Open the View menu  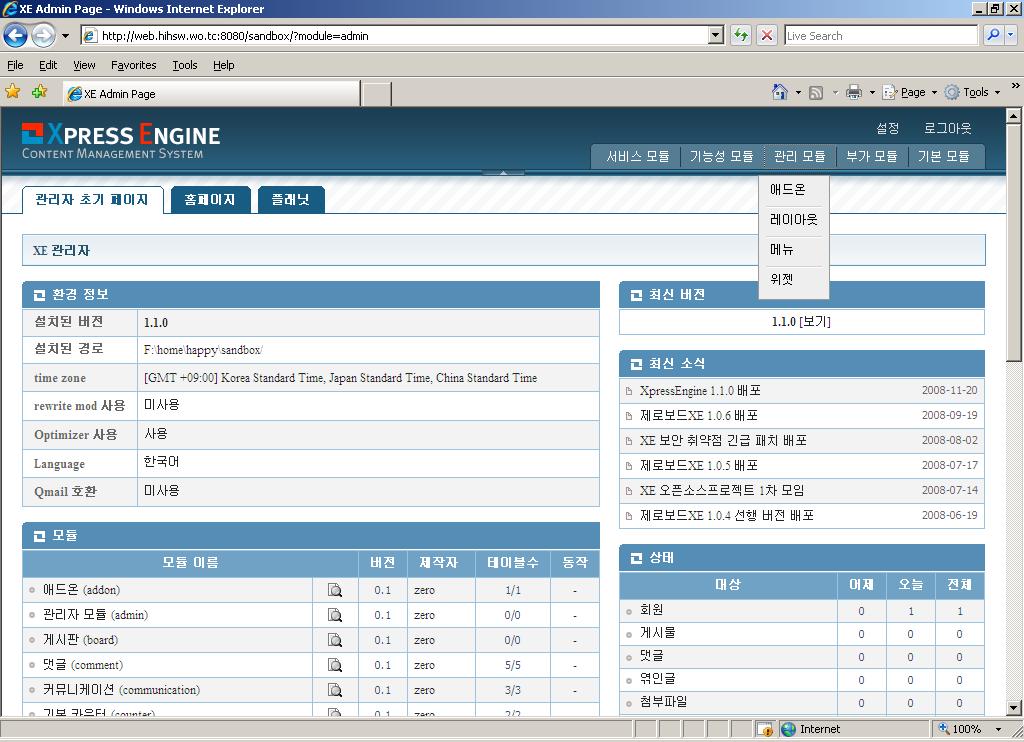point(84,65)
